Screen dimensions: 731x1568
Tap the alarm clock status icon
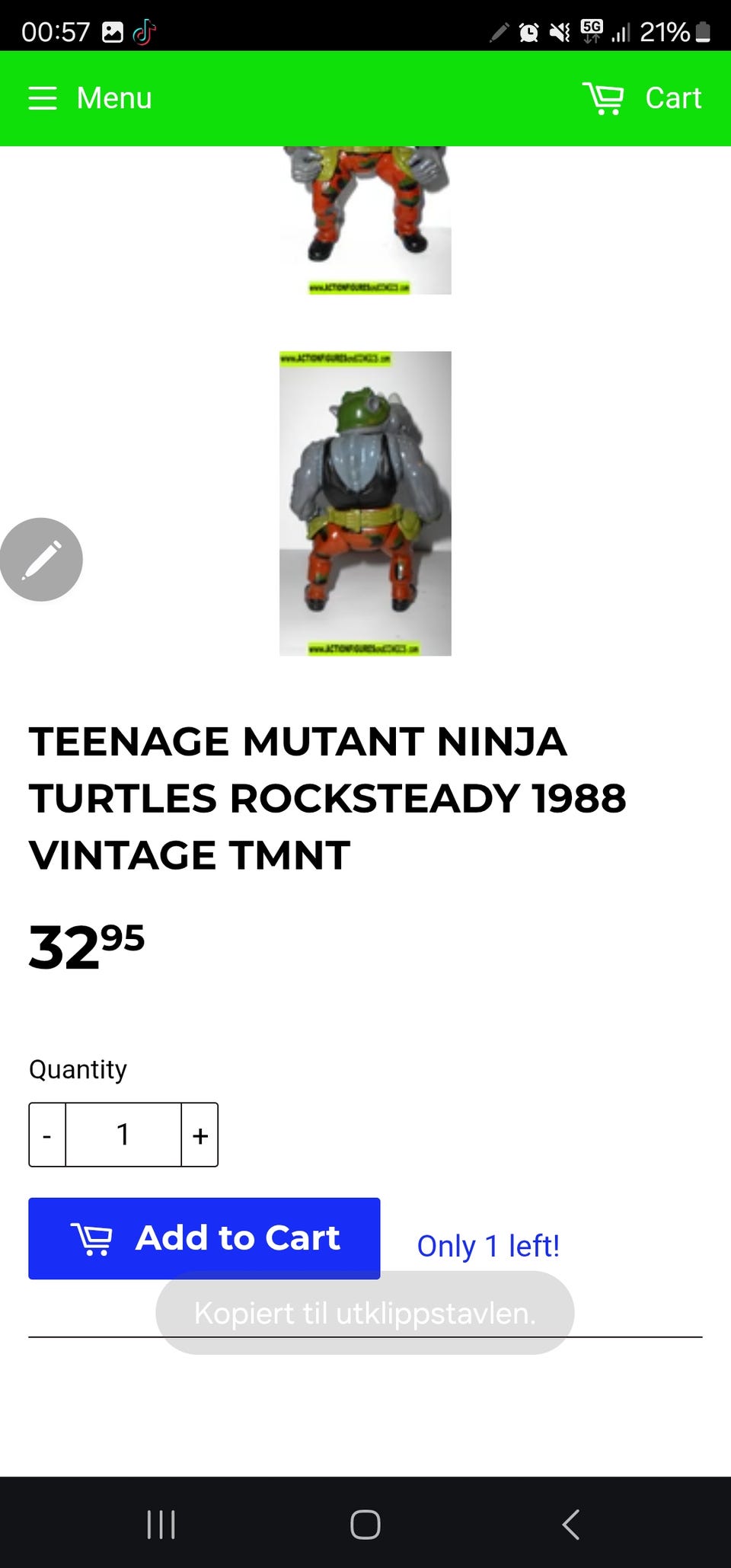tap(528, 32)
